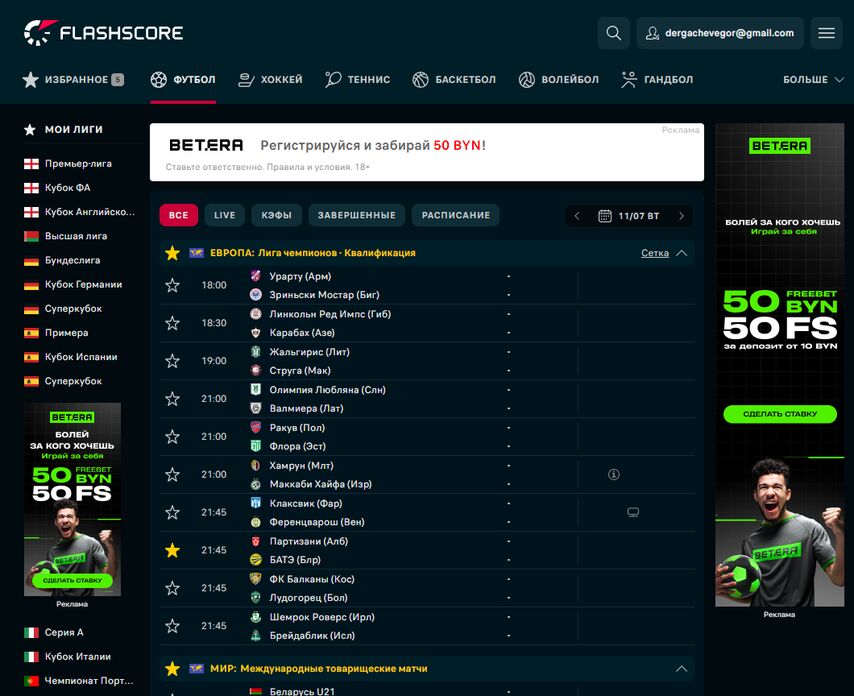This screenshot has width=854, height=696.
Task: Unfavorite the Лига чемпионов league star
Action: point(173,253)
